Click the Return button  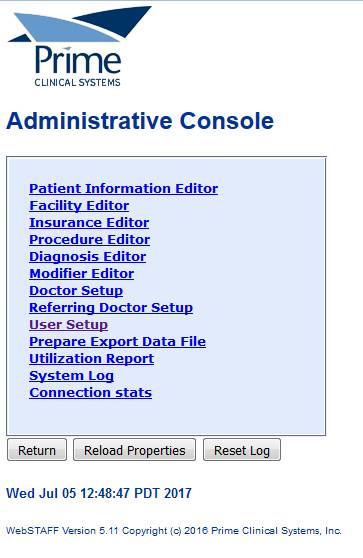(x=37, y=450)
